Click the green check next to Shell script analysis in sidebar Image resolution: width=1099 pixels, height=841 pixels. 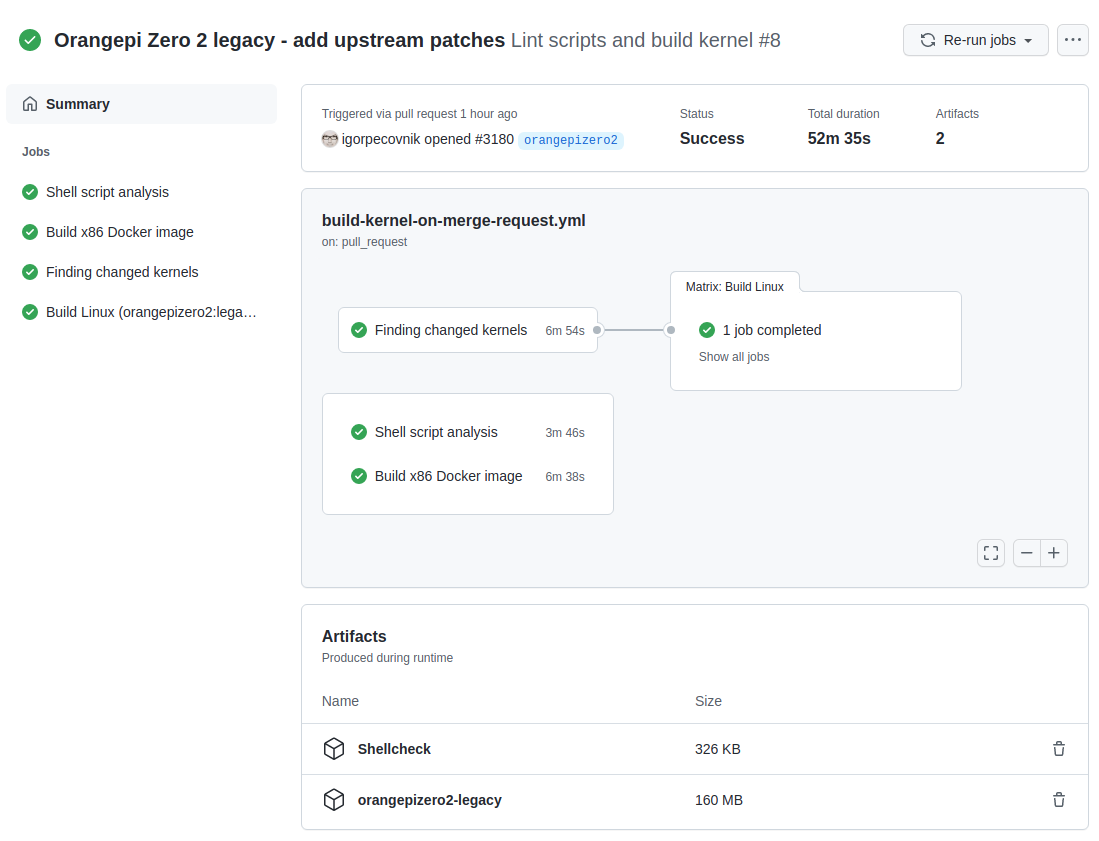click(30, 192)
